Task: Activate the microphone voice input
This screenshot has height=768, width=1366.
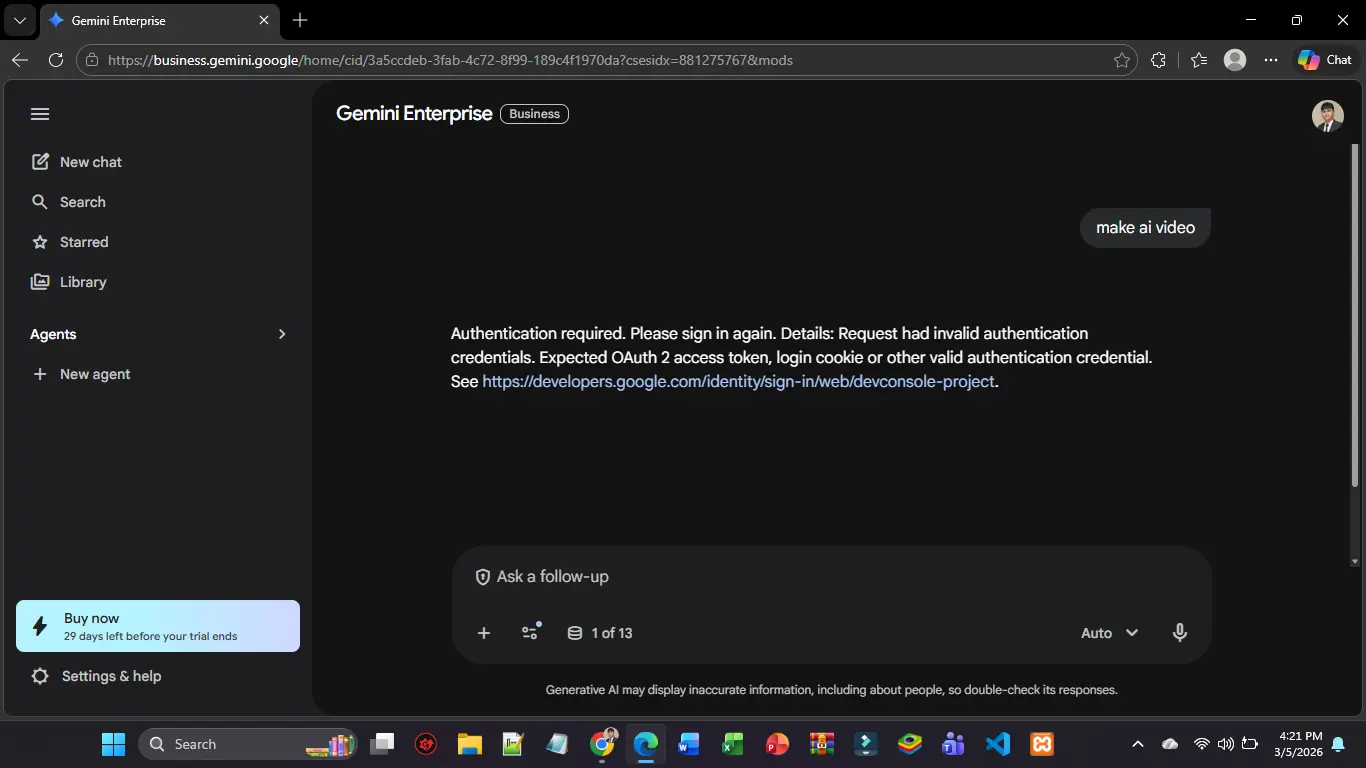Action: (1180, 633)
